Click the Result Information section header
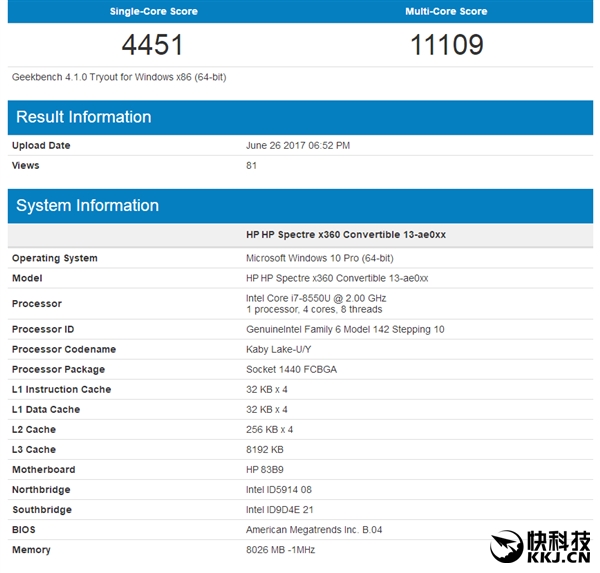Image resolution: width=600 pixels, height=573 pixels. click(x=300, y=118)
